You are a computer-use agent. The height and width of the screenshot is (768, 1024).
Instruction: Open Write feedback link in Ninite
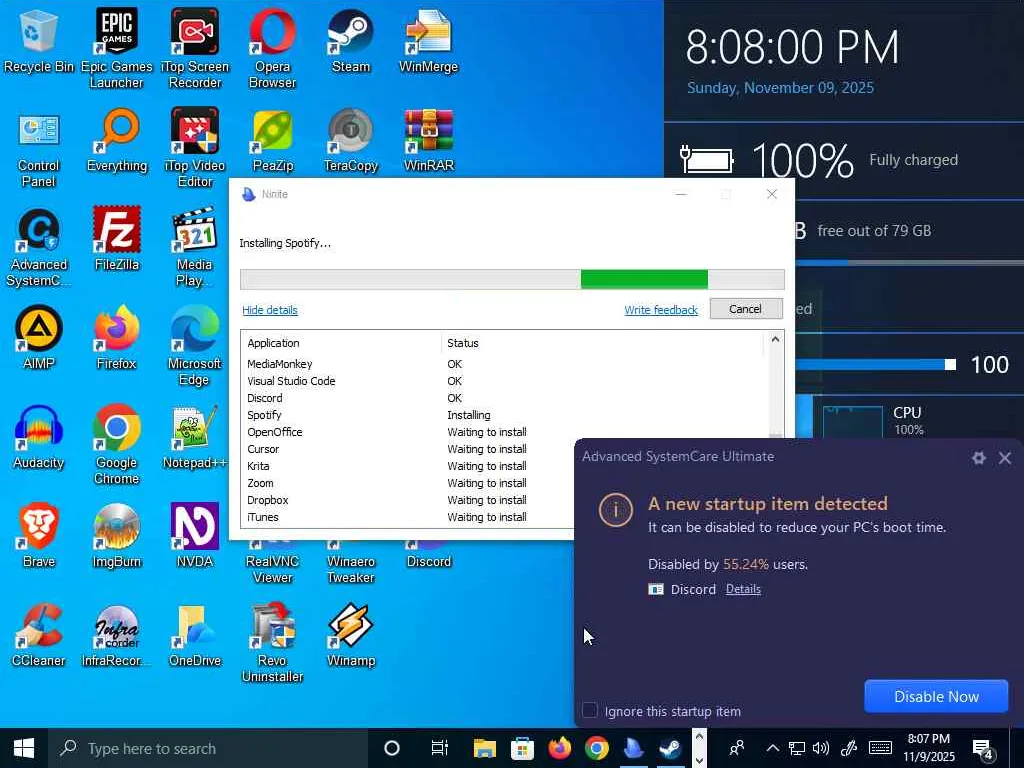coord(661,310)
